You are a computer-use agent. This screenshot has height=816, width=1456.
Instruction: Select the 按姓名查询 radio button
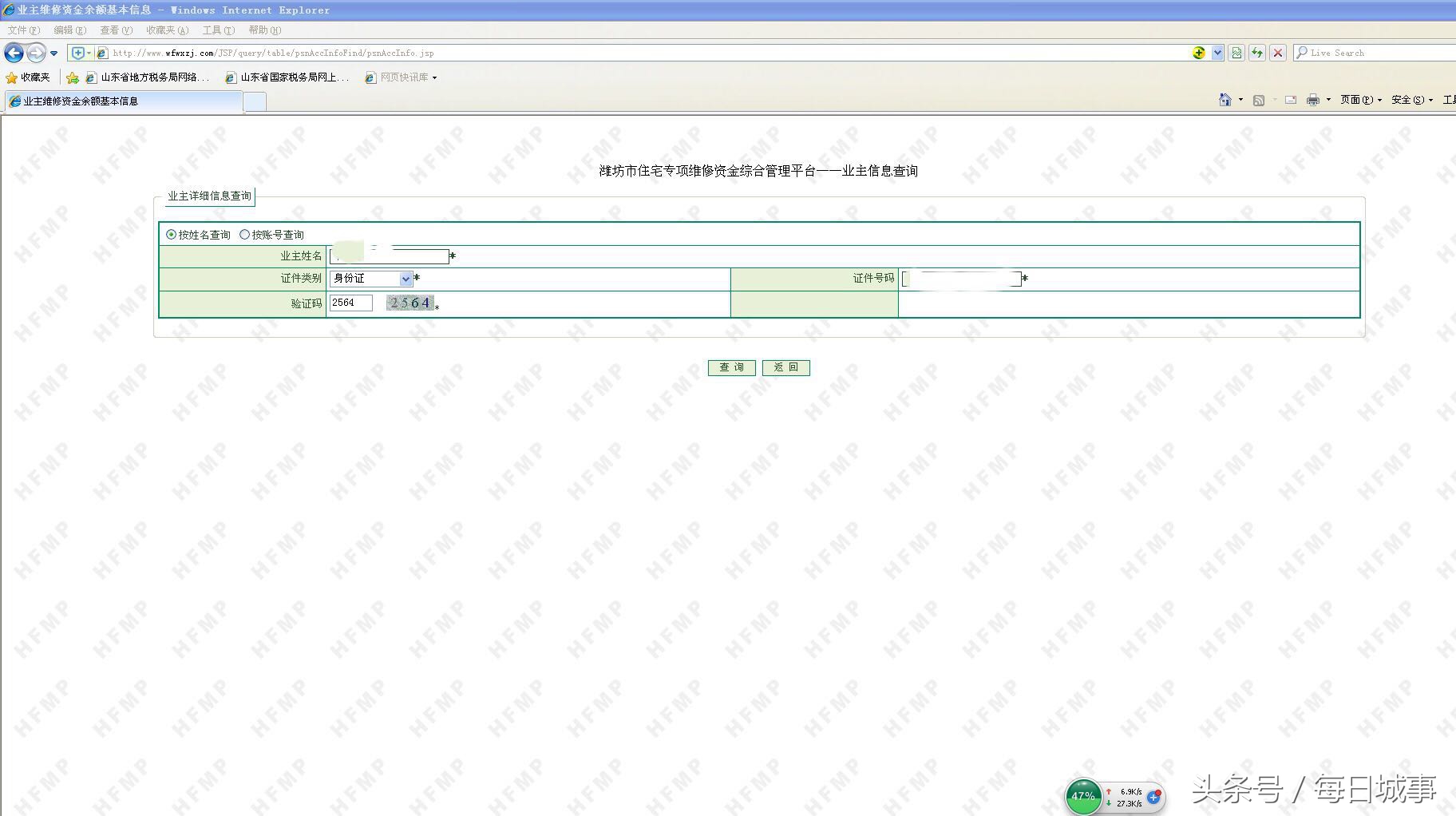[x=171, y=235]
